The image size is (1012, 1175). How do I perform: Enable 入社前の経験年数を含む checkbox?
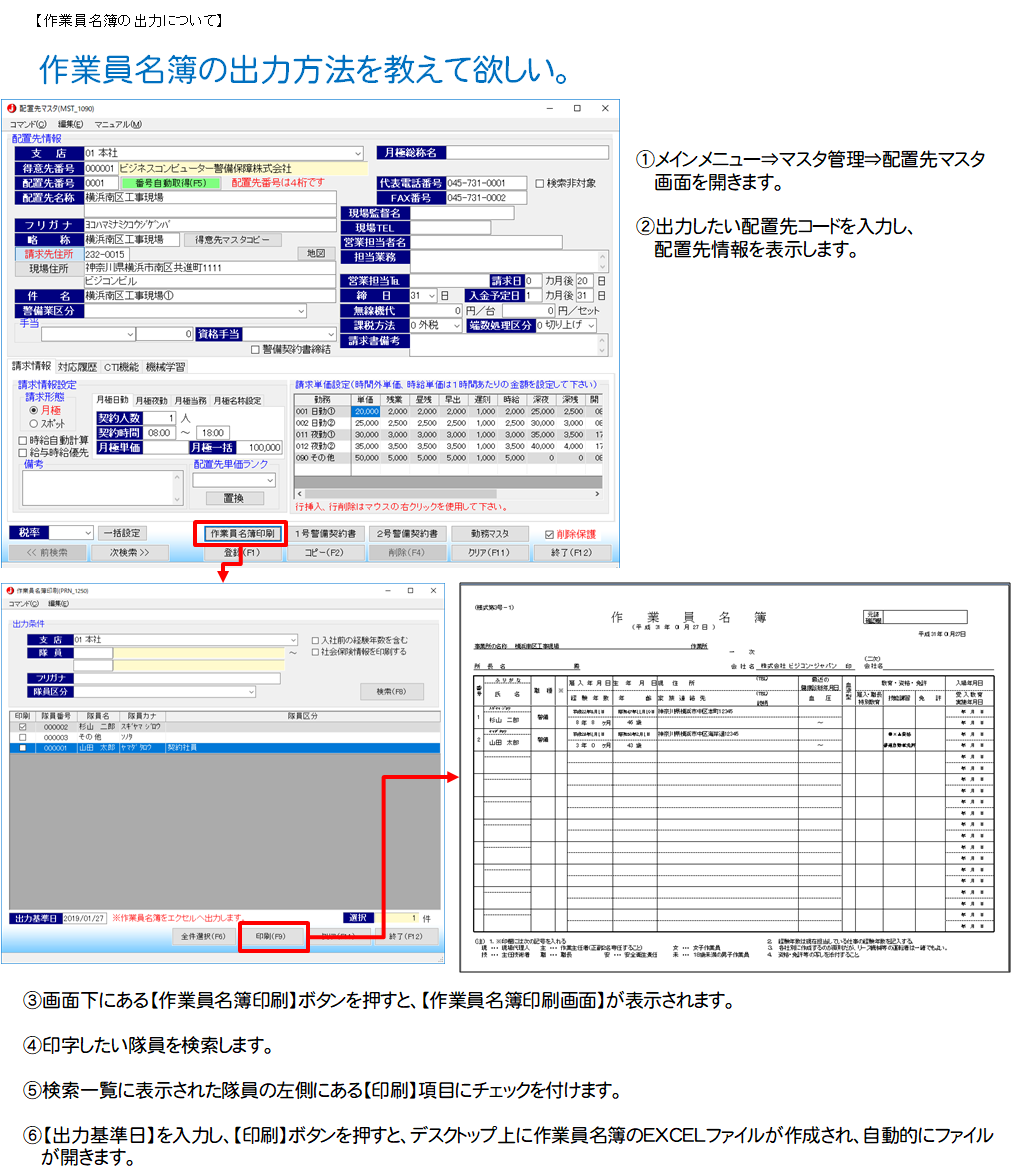(316, 640)
